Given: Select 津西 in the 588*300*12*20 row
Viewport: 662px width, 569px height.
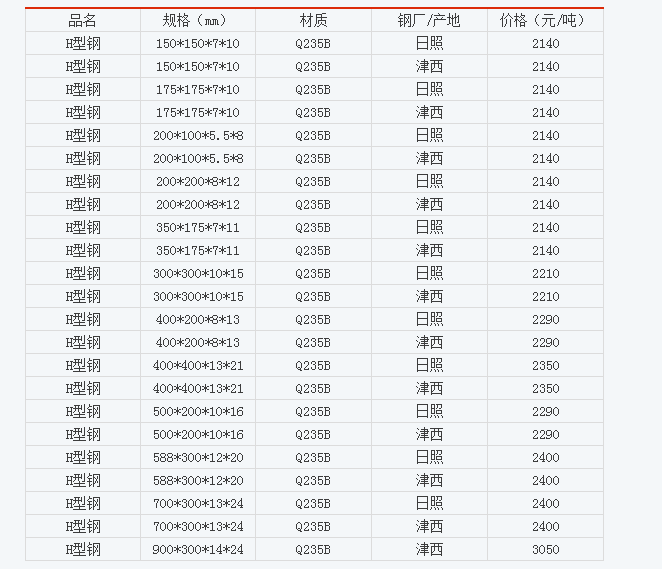Looking at the screenshot, I should pyautogui.click(x=429, y=480).
